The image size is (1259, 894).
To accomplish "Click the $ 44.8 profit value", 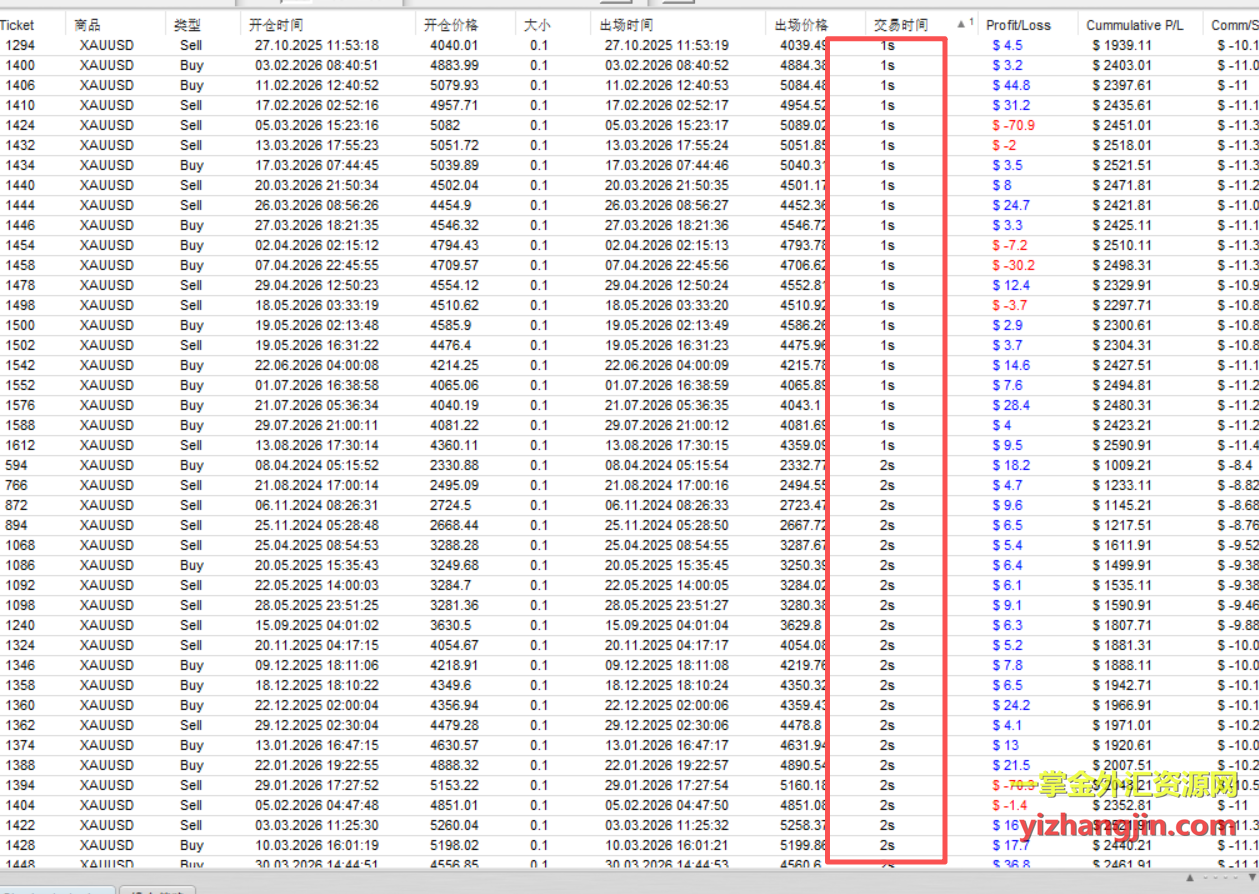I will [x=1011, y=85].
